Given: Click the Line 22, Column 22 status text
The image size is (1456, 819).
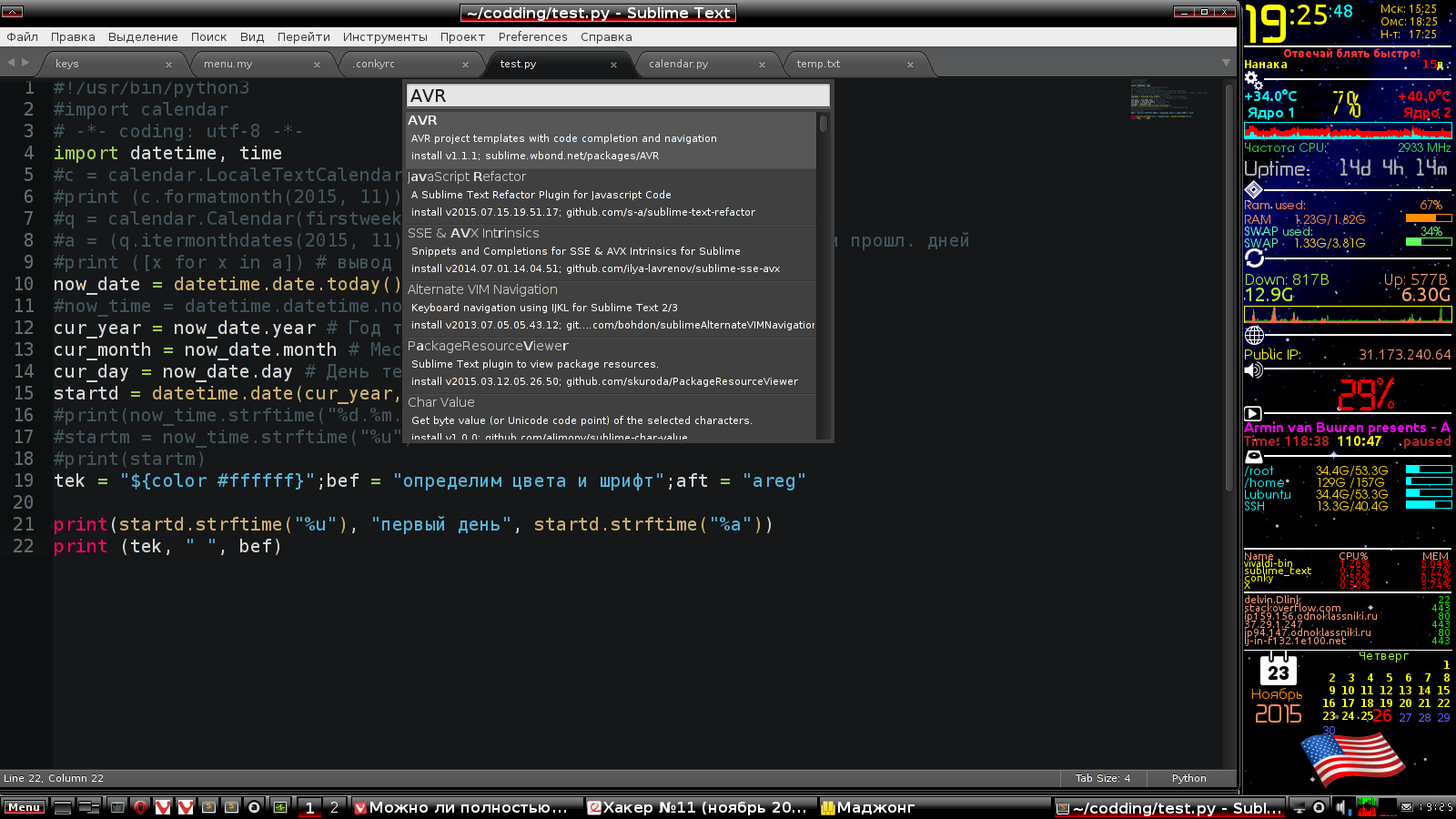Looking at the screenshot, I should tap(54, 779).
